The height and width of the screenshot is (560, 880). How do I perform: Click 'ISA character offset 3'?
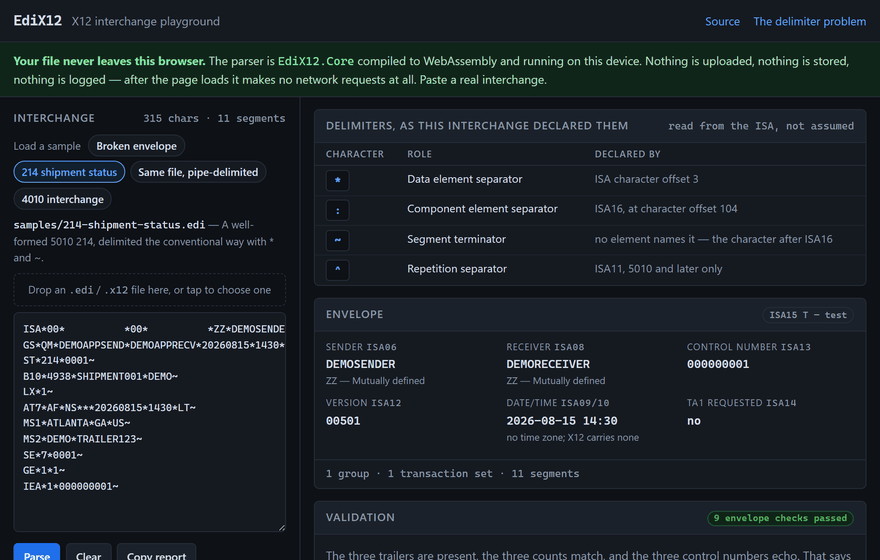pyautogui.click(x=647, y=179)
